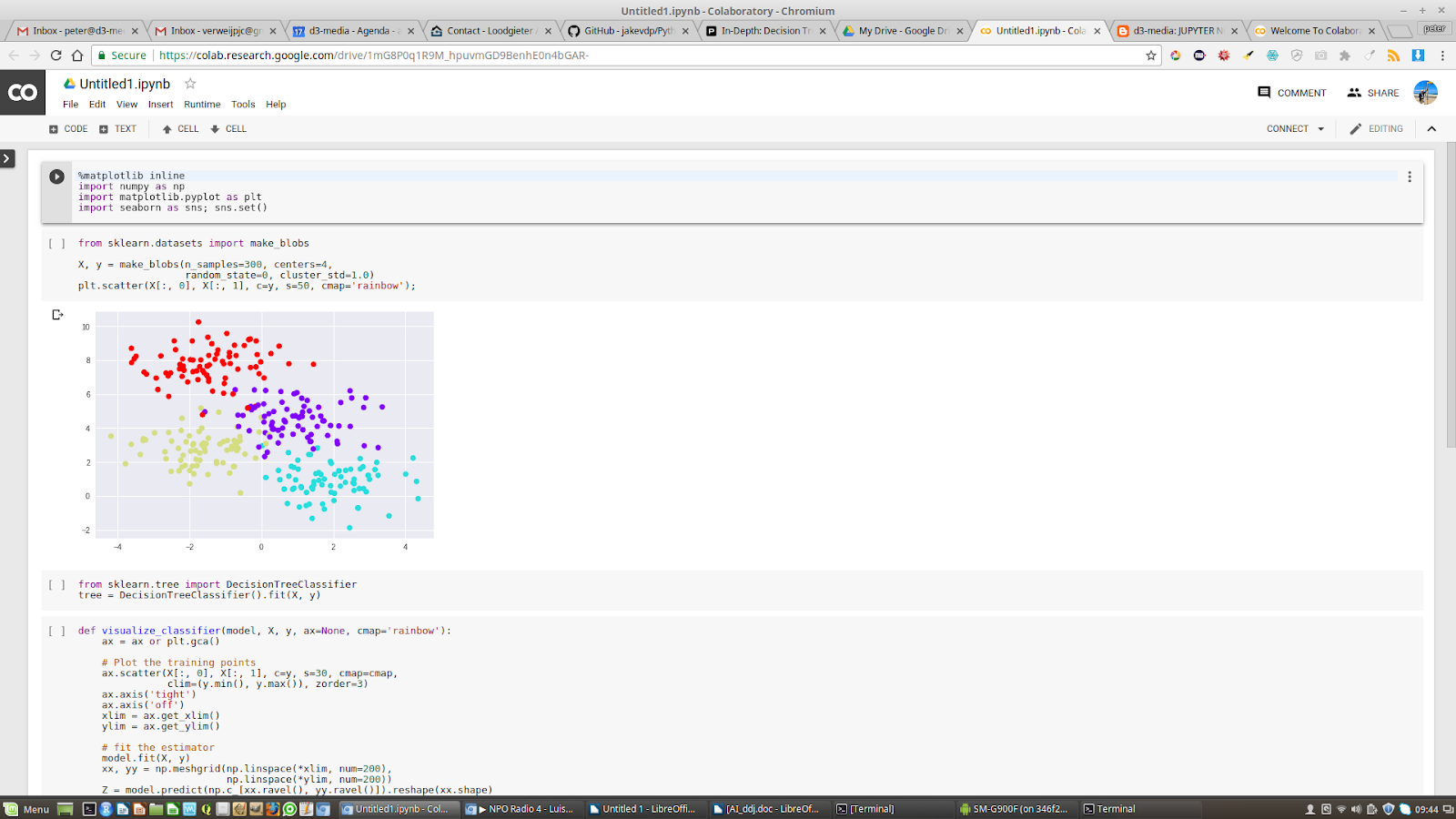Collapse the header with the chevron toggle
The height and width of the screenshot is (819, 1456).
(x=1433, y=128)
